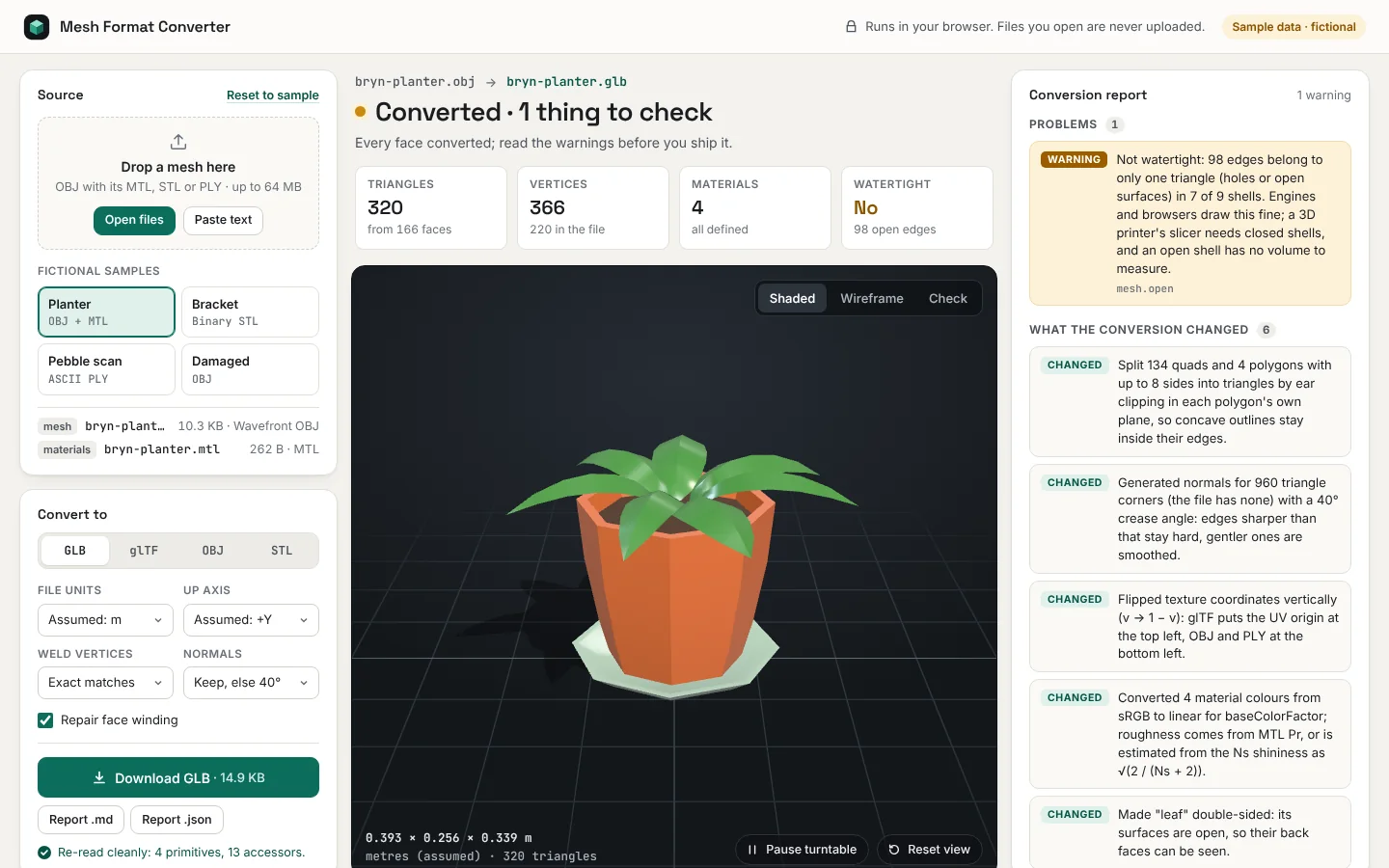
Task: Load the Damaged OBJ sample
Action: coord(250,369)
